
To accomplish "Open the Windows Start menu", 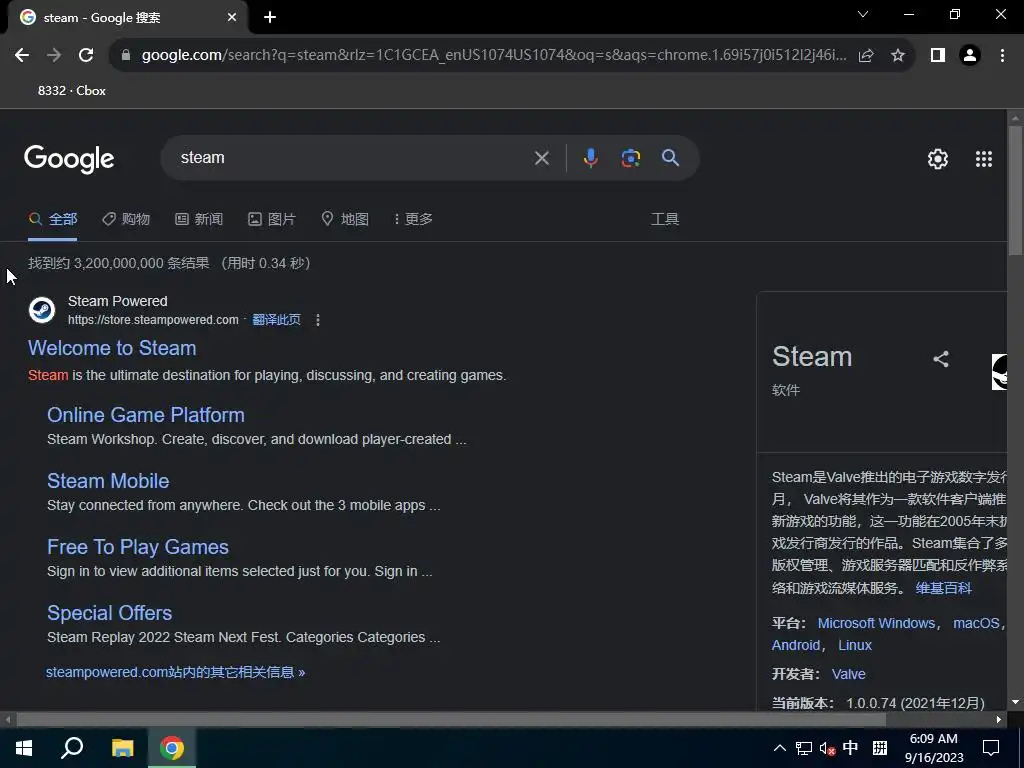I will pyautogui.click(x=24, y=748).
